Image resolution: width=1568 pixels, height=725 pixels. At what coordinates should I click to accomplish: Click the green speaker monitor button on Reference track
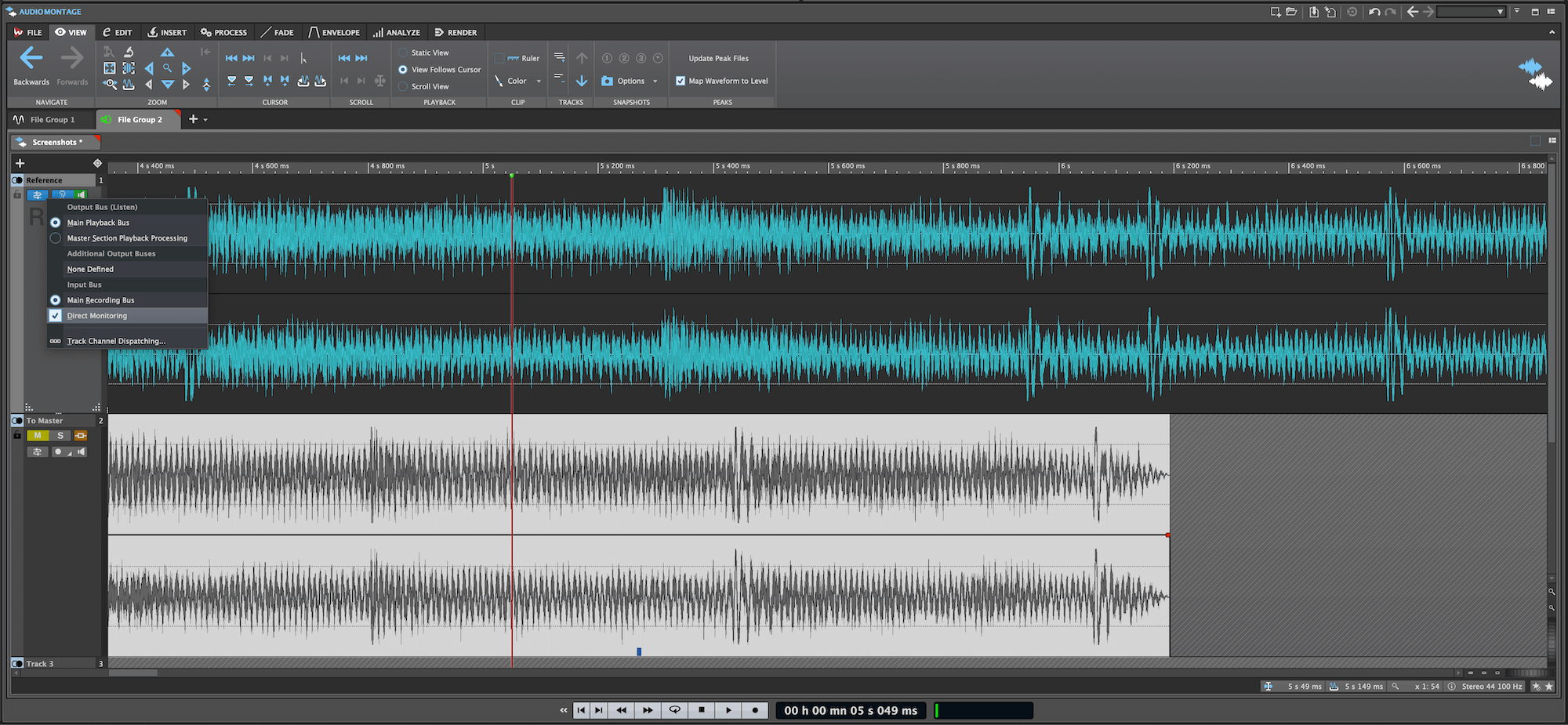click(x=81, y=194)
